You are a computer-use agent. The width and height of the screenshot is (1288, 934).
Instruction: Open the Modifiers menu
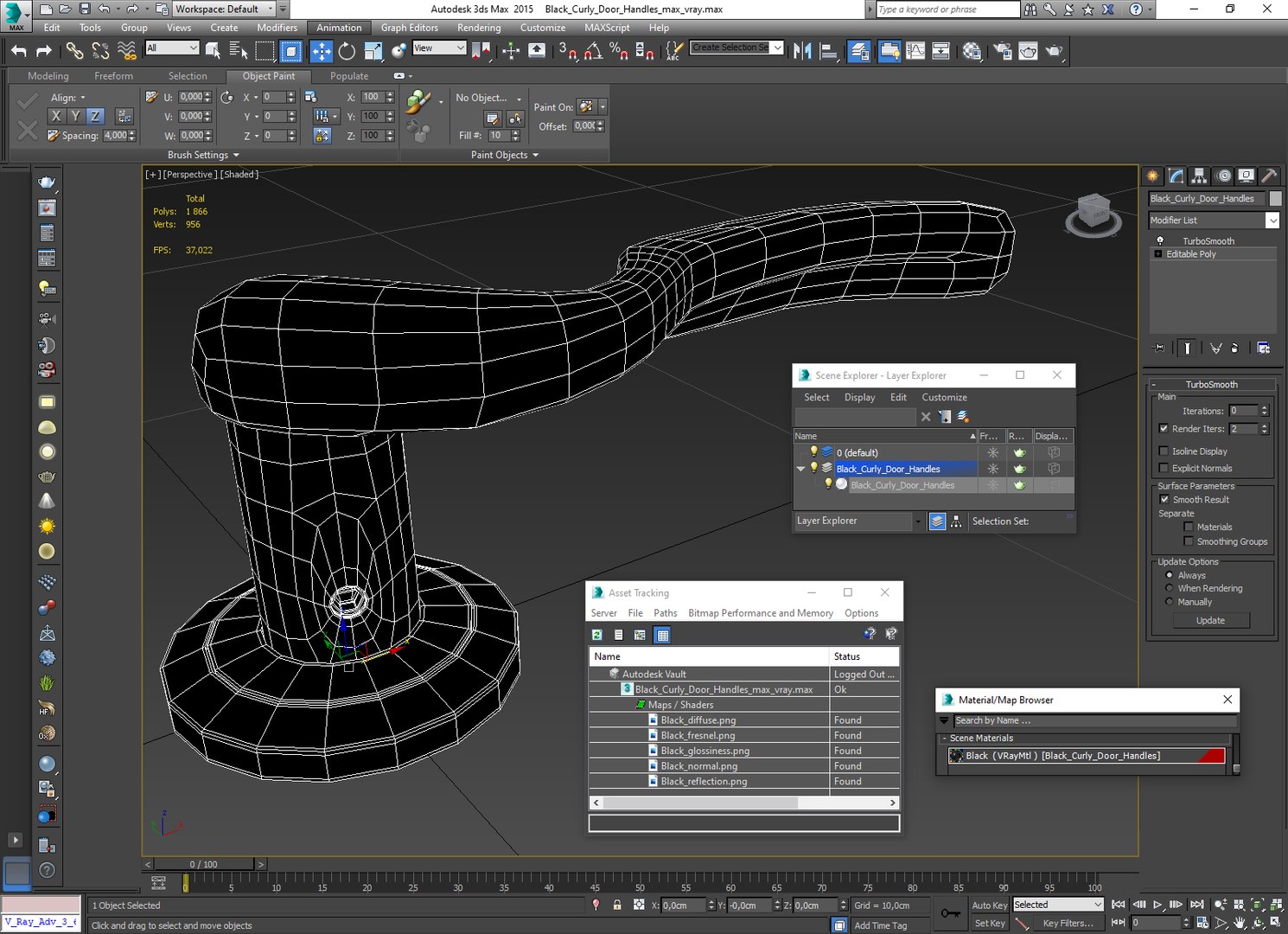click(277, 28)
